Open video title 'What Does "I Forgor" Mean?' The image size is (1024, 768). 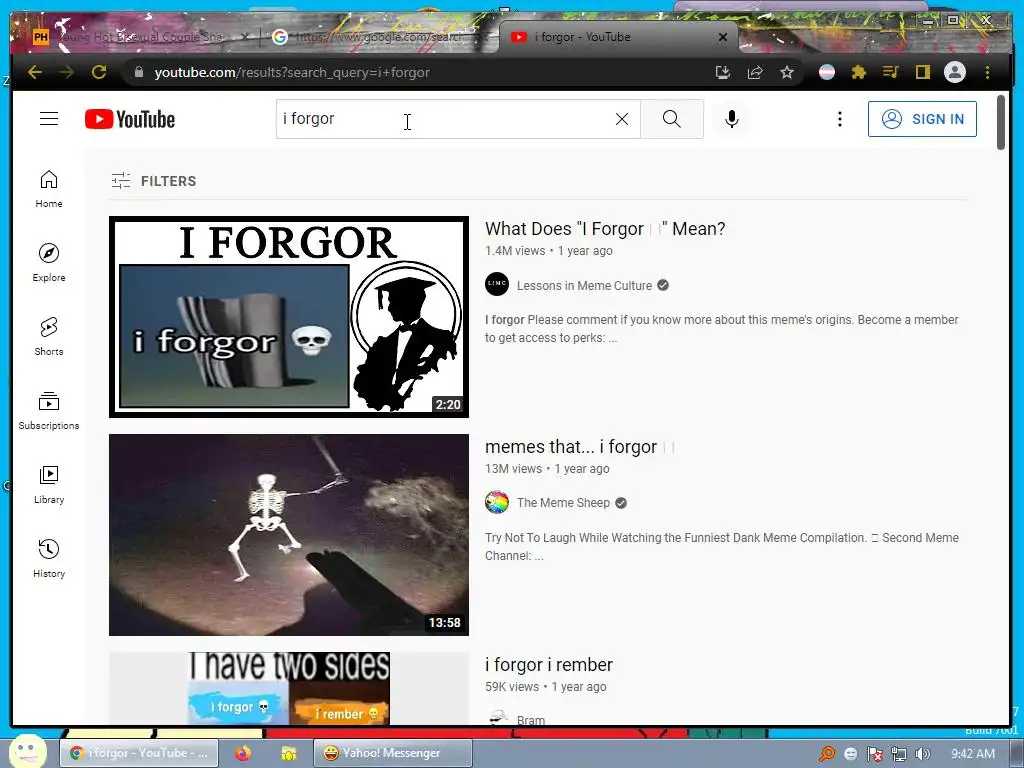[605, 229]
